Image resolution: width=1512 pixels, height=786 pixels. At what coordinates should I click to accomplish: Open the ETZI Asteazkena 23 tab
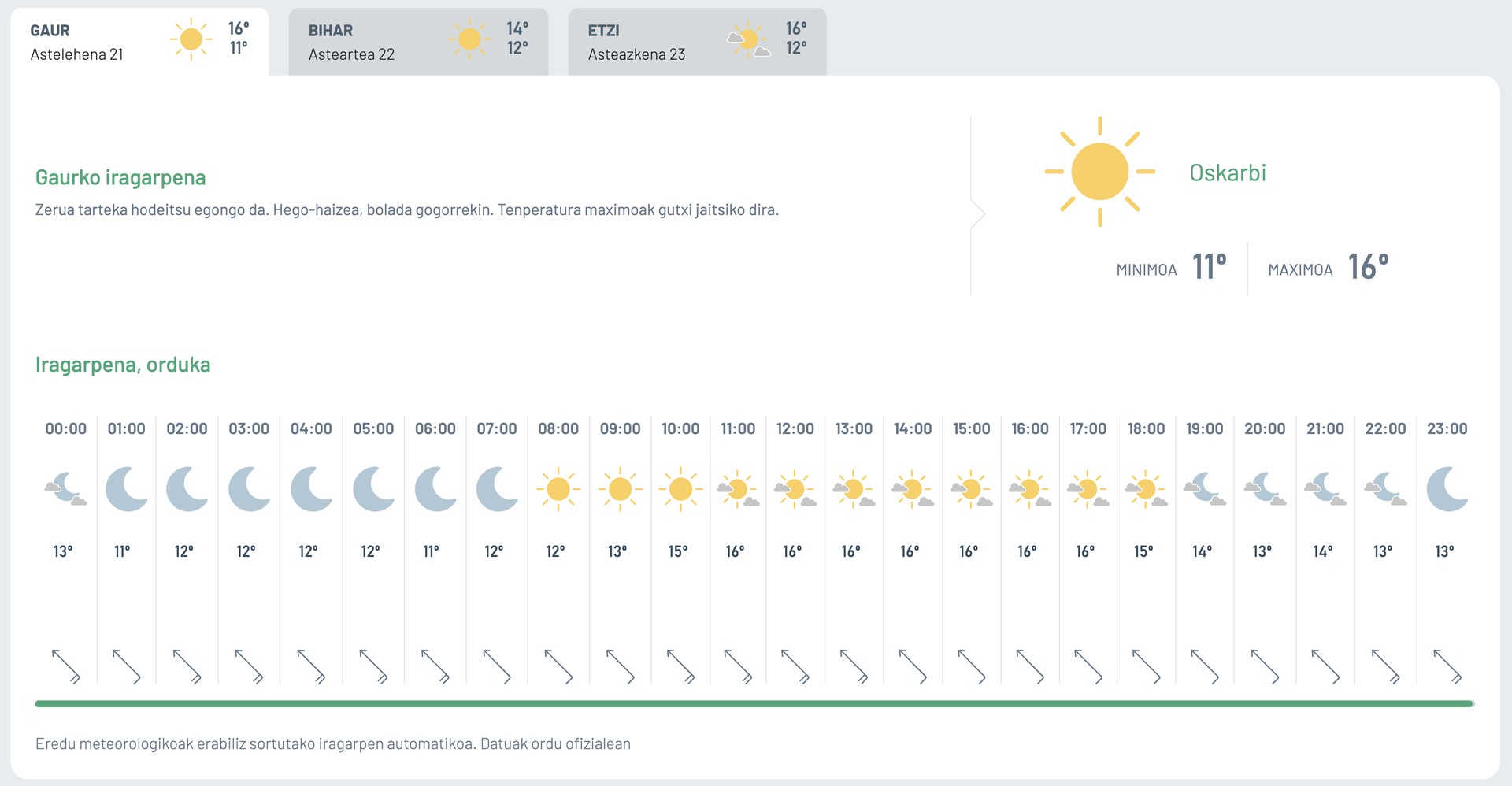(x=697, y=42)
